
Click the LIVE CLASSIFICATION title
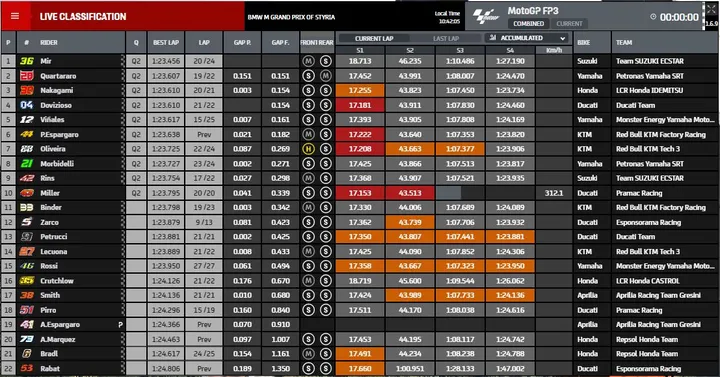click(x=83, y=17)
